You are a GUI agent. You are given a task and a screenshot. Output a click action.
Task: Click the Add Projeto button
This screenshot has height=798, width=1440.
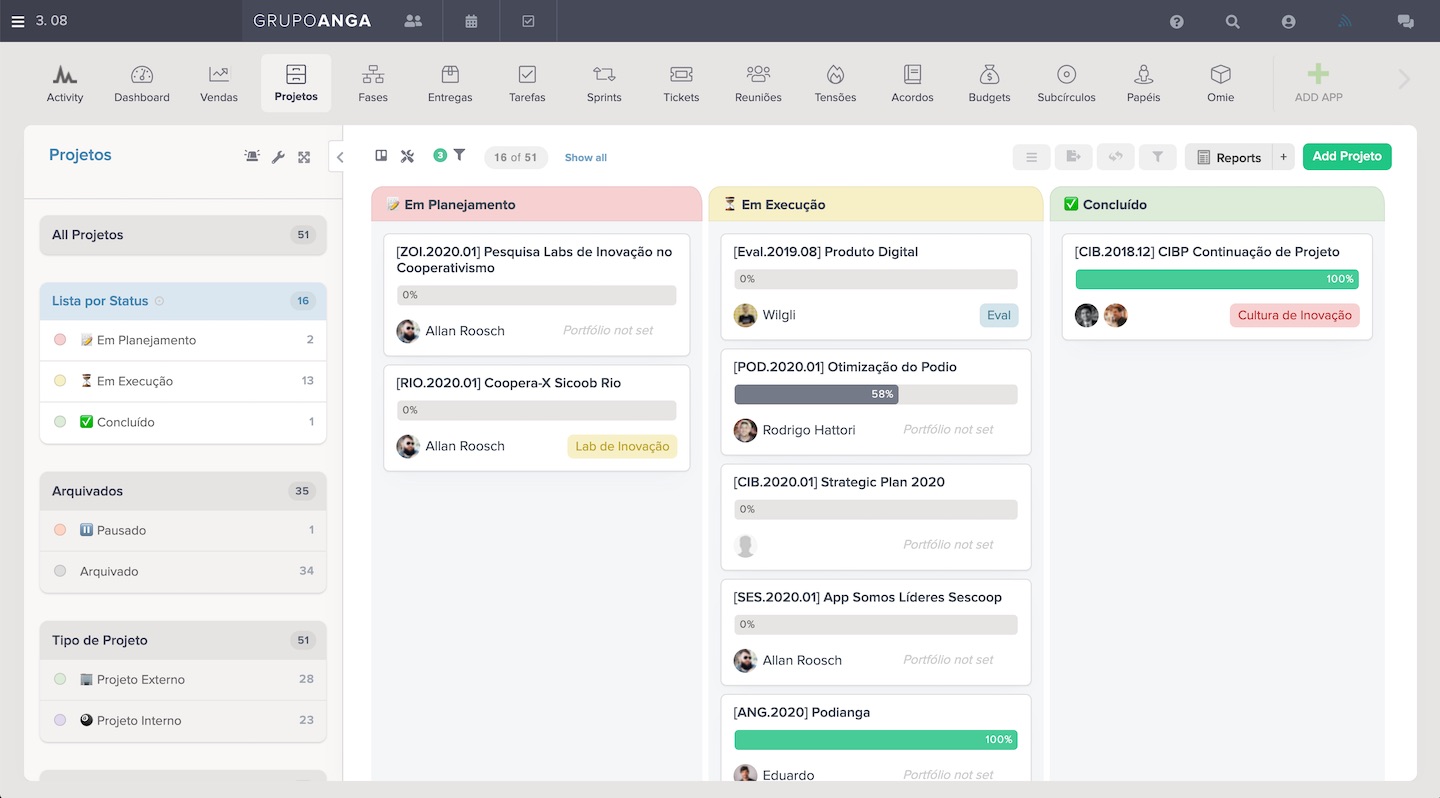1346,156
